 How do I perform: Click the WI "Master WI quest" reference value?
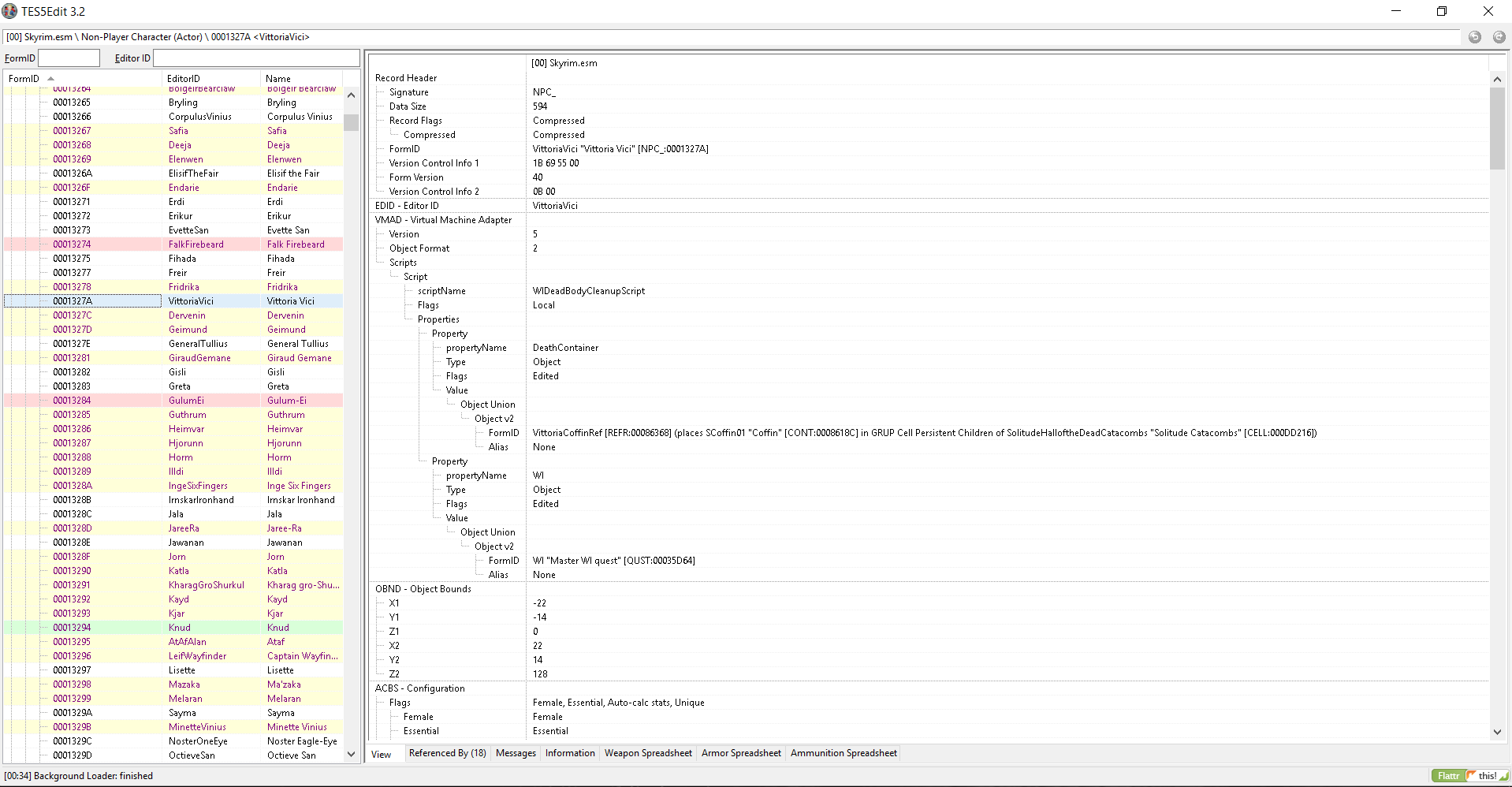point(614,561)
